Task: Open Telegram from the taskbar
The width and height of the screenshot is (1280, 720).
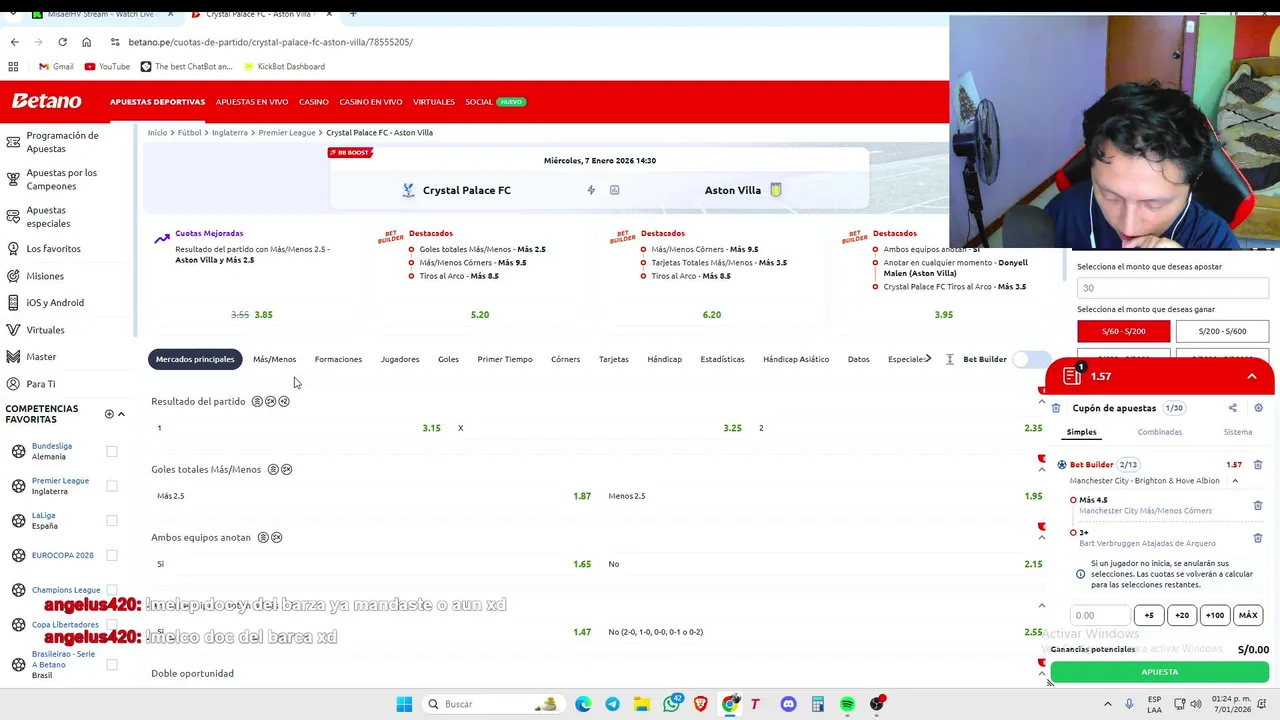Action: pyautogui.click(x=612, y=704)
